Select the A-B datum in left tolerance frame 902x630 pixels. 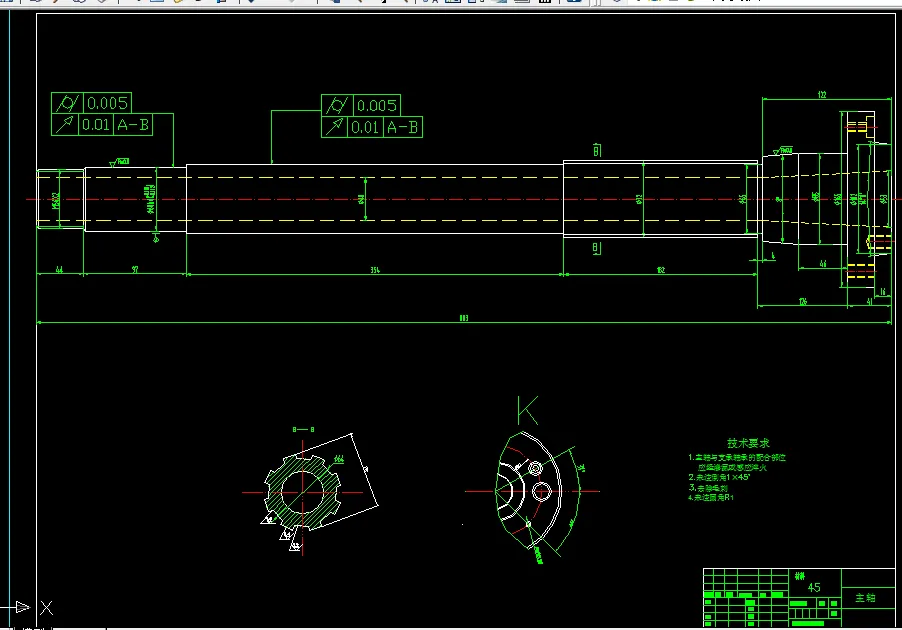pyautogui.click(x=133, y=125)
